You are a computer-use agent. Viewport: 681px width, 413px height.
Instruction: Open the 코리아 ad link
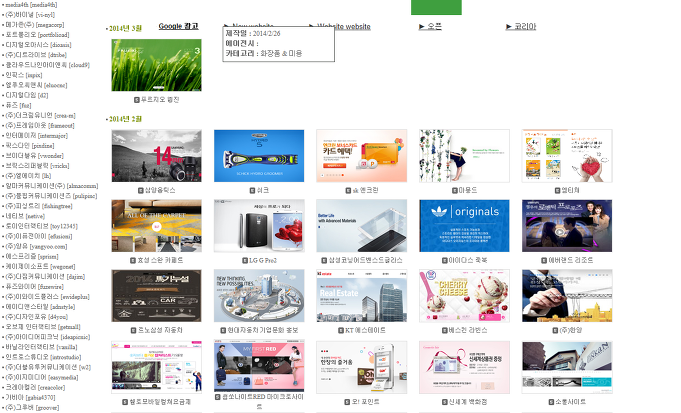coord(521,26)
